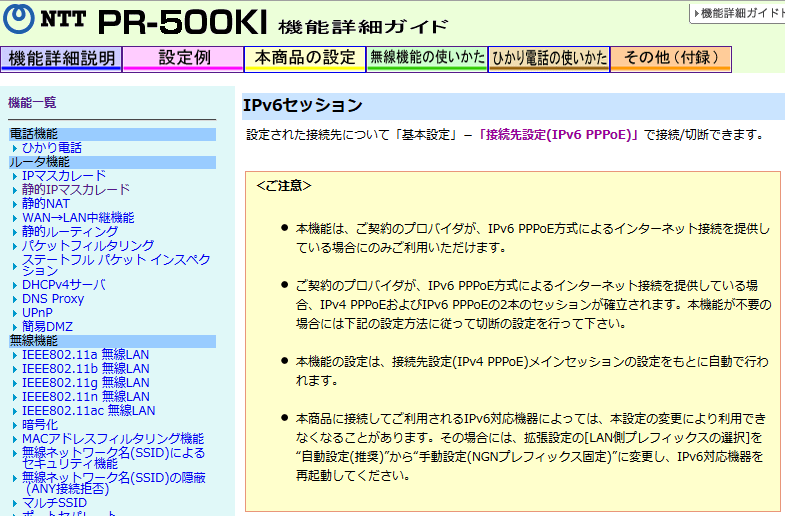Click the arrow icon beside DHCPv4サーバ
This screenshot has width=785, height=516.
[x=15, y=285]
